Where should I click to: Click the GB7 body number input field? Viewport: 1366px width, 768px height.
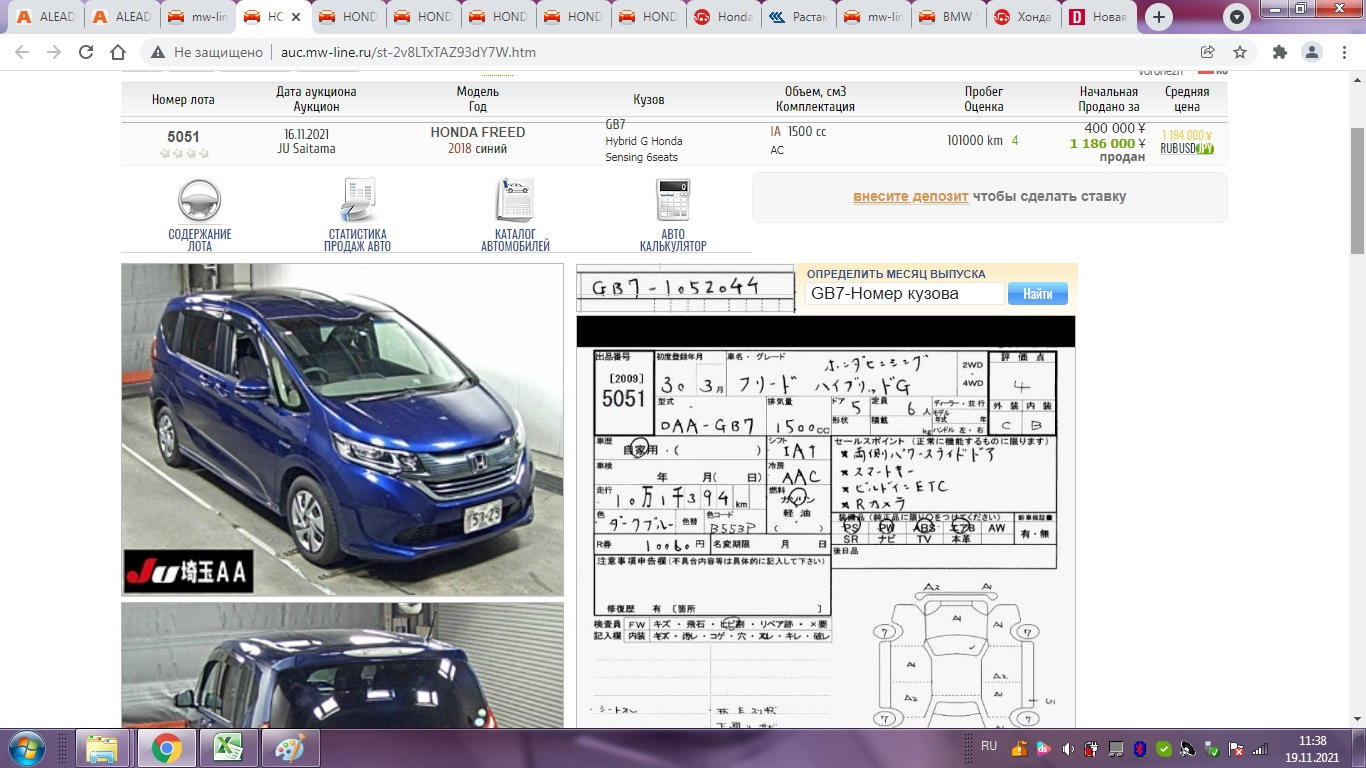click(904, 293)
